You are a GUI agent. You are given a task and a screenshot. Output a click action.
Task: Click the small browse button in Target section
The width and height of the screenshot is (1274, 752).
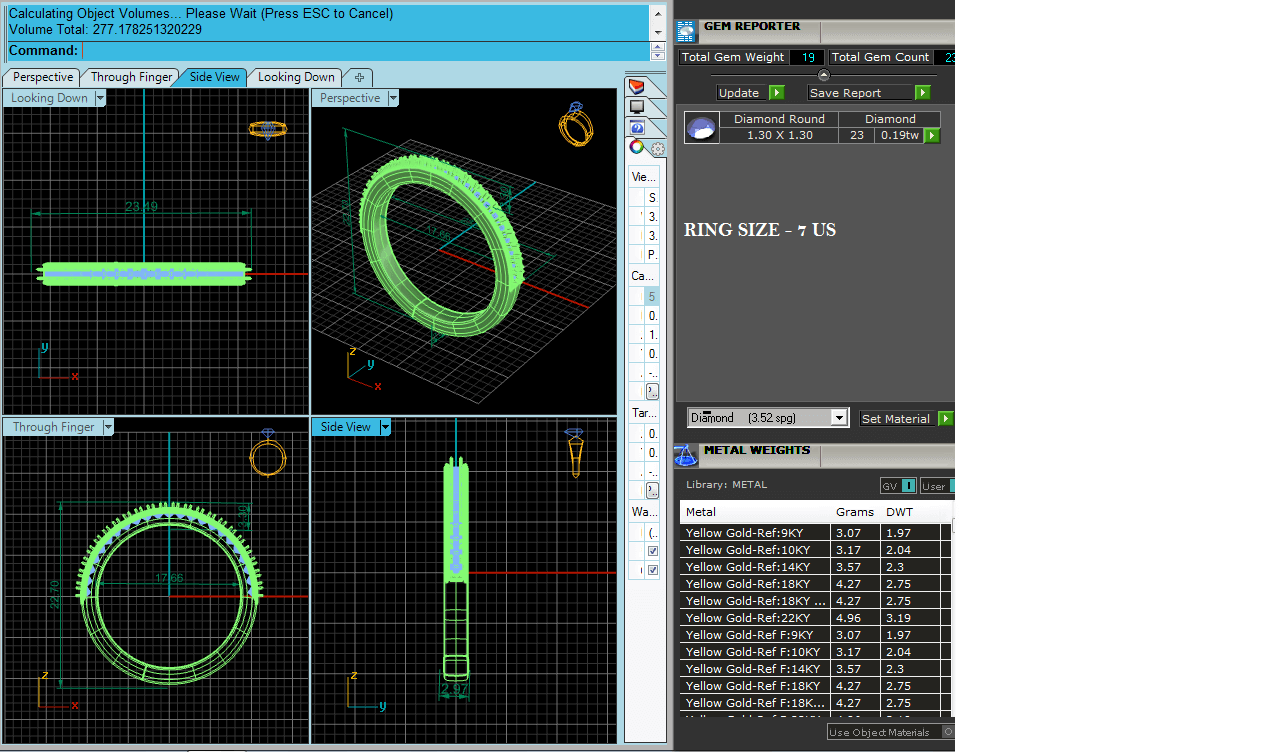click(653, 490)
